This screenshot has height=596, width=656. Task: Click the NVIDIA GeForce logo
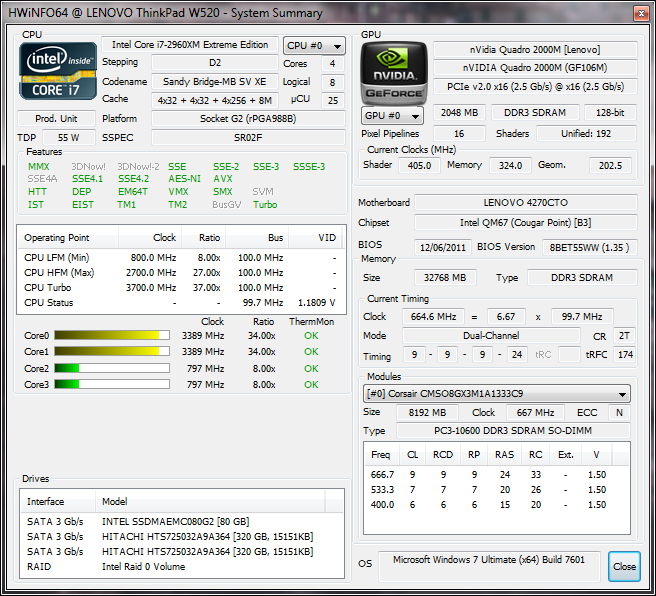394,73
